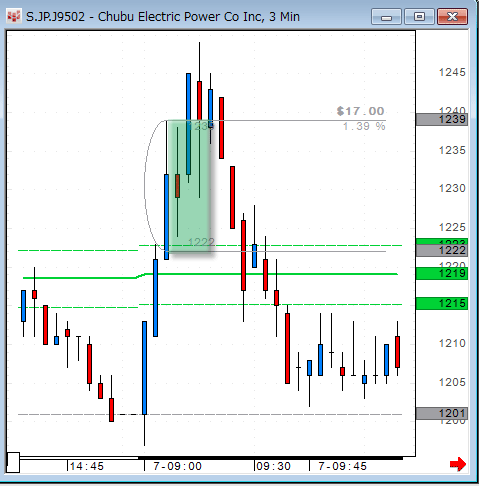The height and width of the screenshot is (486, 479).
Task: Click the red arrow at chart bottom right
Action: (x=458, y=464)
